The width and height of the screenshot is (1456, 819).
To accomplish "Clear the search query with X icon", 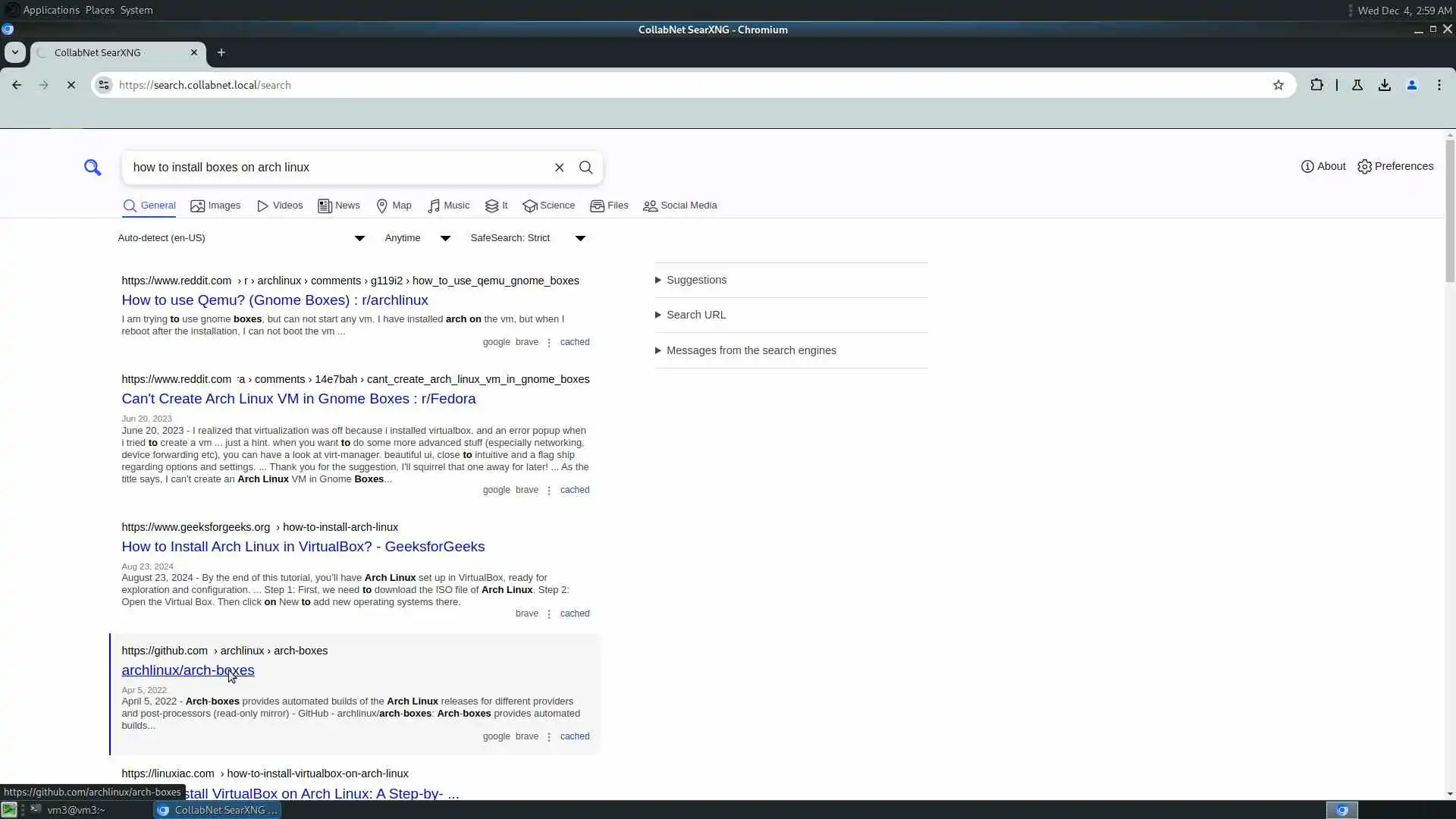I will pos(559,168).
